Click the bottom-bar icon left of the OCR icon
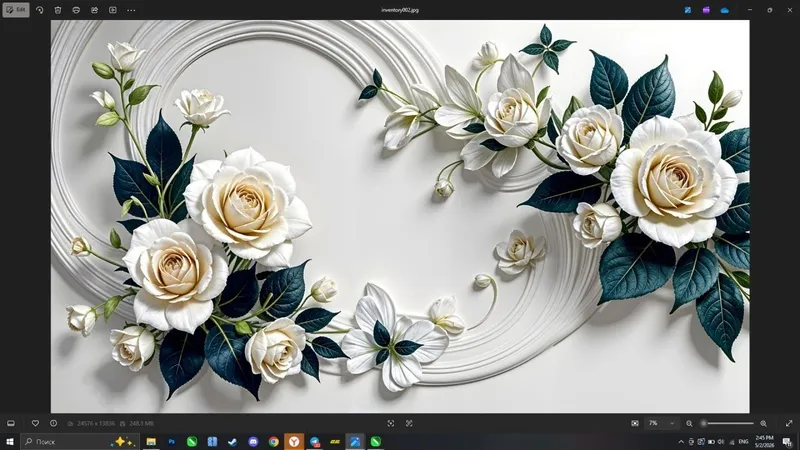 391,423
